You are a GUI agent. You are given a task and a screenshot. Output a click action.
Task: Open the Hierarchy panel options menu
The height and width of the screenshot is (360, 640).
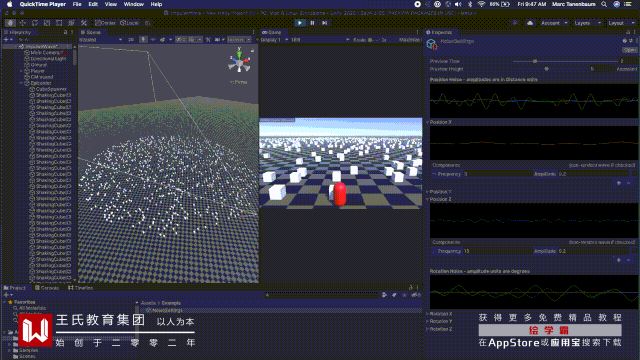coord(72,32)
